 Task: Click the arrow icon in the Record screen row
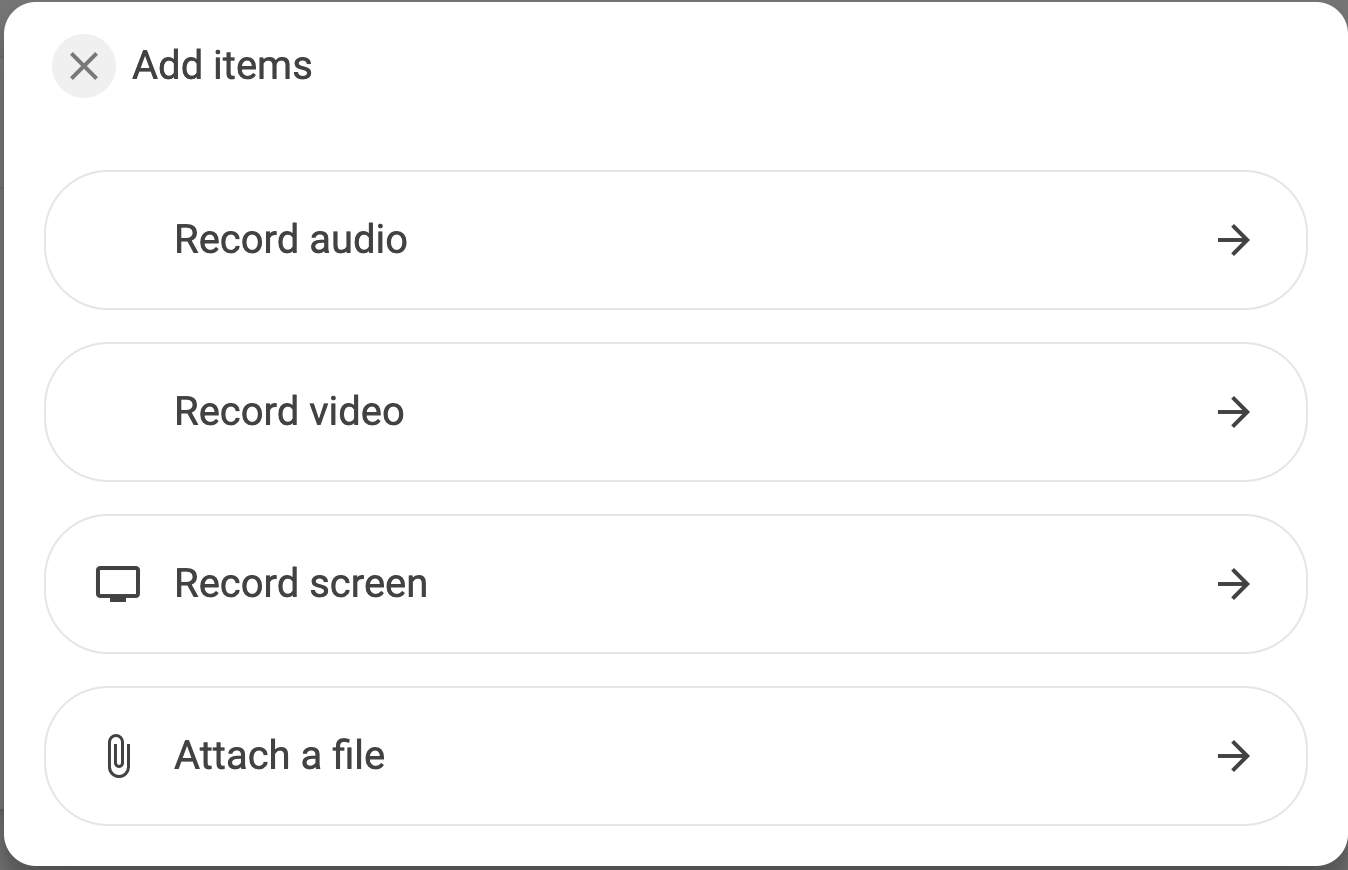click(1234, 584)
